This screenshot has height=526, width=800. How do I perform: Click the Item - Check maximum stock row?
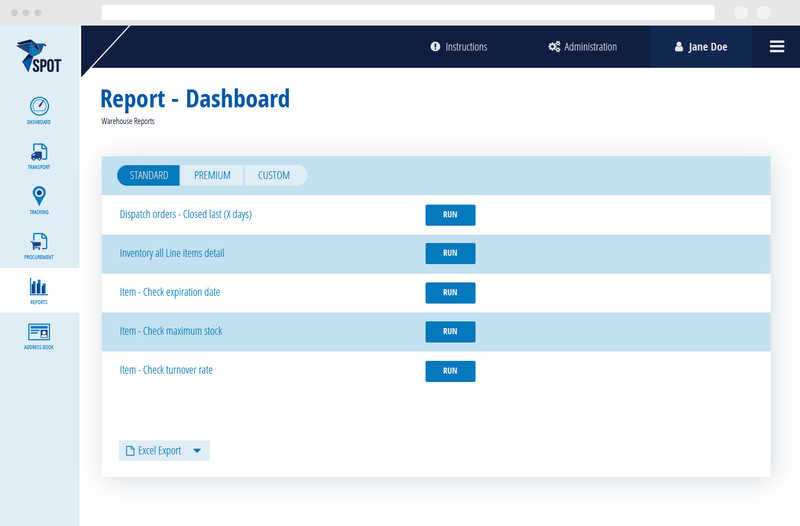pyautogui.click(x=171, y=332)
